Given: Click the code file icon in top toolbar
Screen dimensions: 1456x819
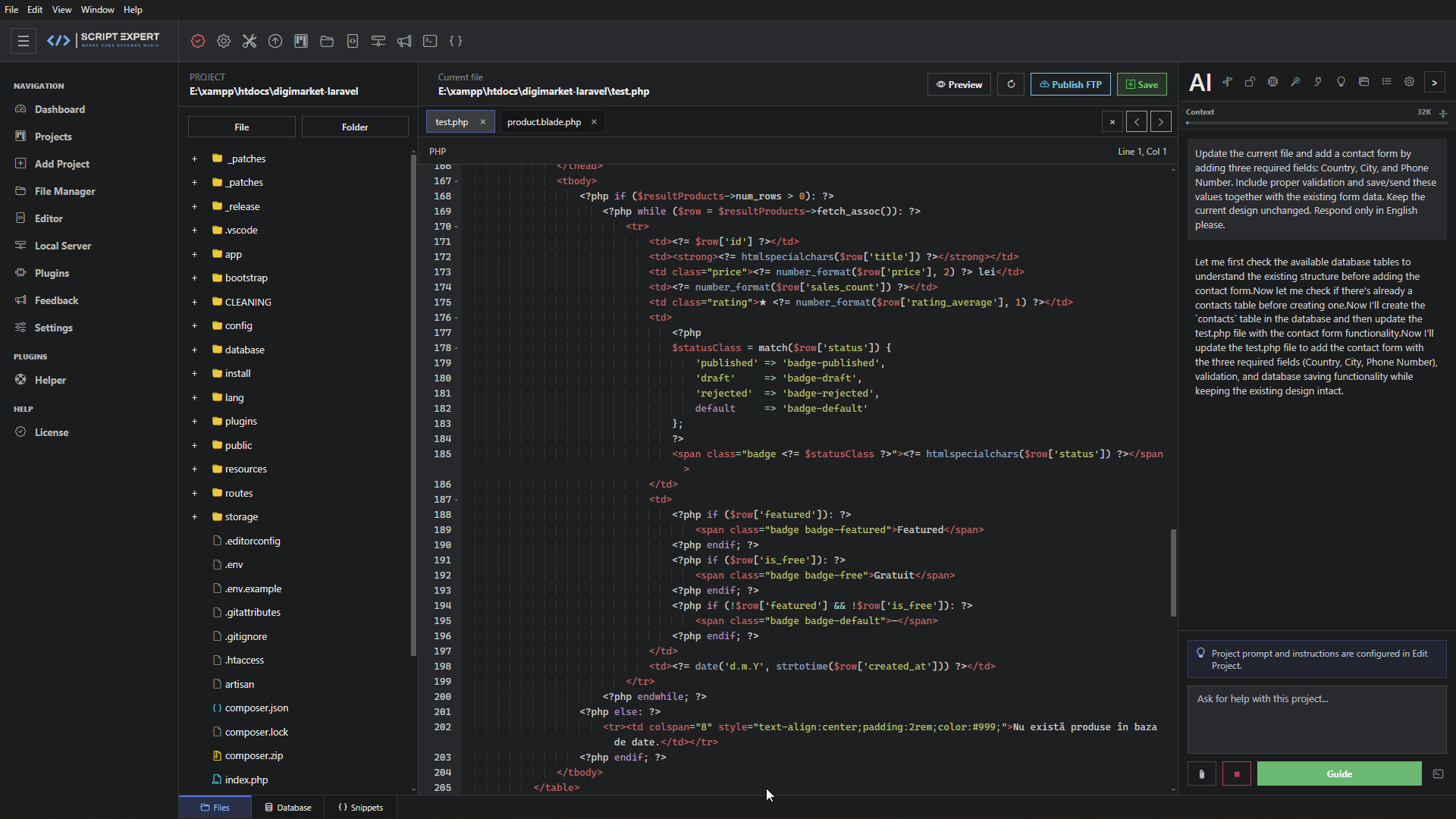Looking at the screenshot, I should (x=353, y=41).
